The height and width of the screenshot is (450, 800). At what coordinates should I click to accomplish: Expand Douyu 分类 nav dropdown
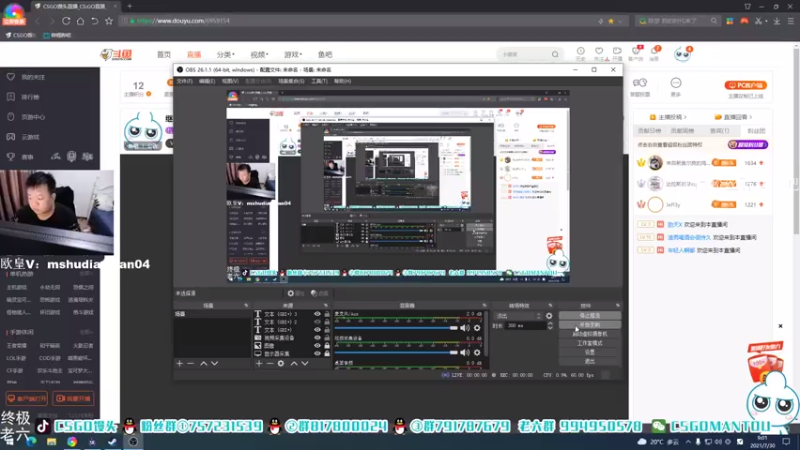[x=226, y=55]
